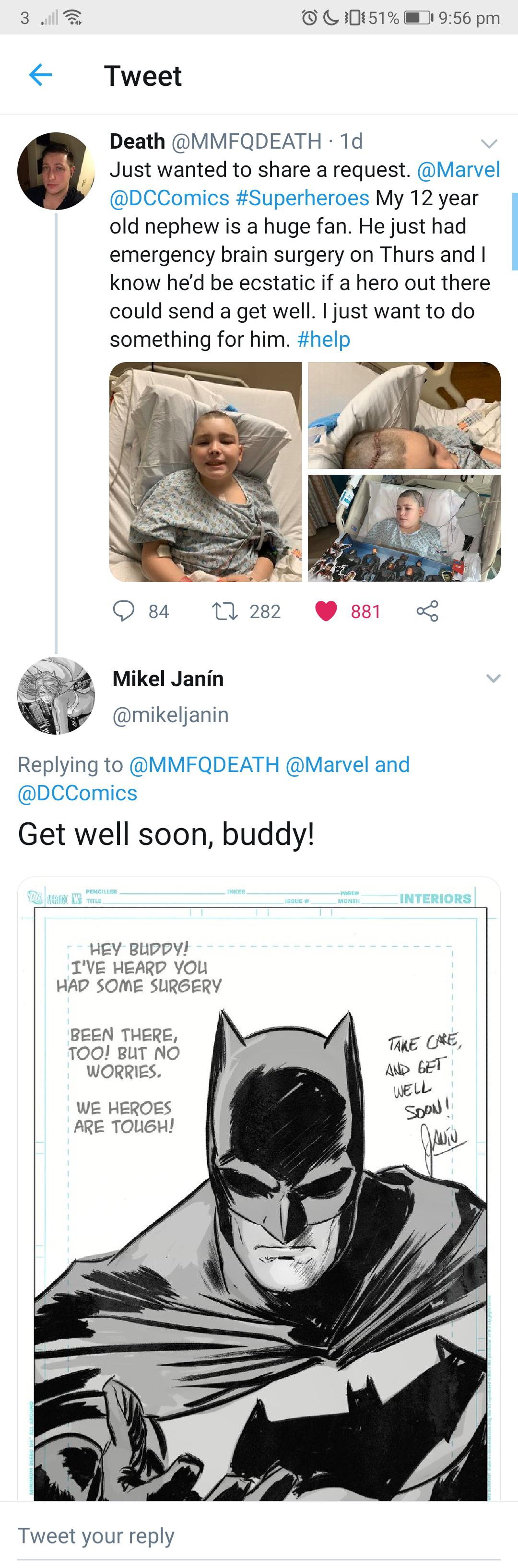
Task: Click the reply comment icon with 84
Action: 124,610
